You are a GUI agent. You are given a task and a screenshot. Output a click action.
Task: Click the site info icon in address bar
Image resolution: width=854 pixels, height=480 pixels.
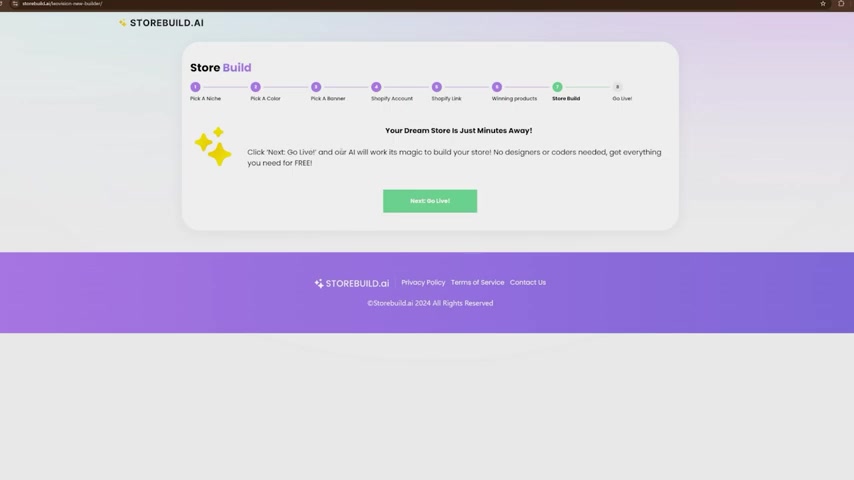pos(15,4)
